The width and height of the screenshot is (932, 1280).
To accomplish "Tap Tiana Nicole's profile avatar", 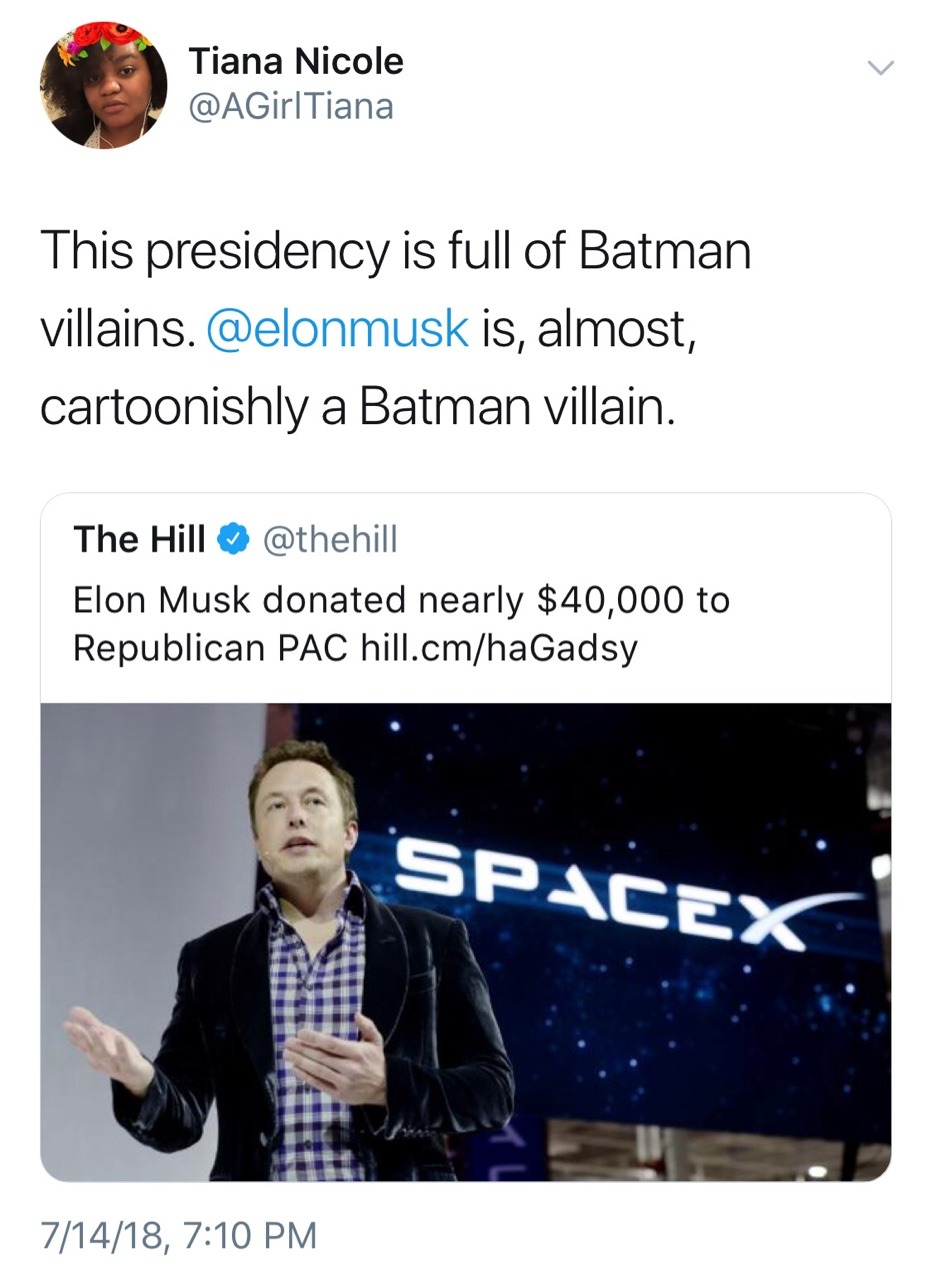I will click(103, 84).
